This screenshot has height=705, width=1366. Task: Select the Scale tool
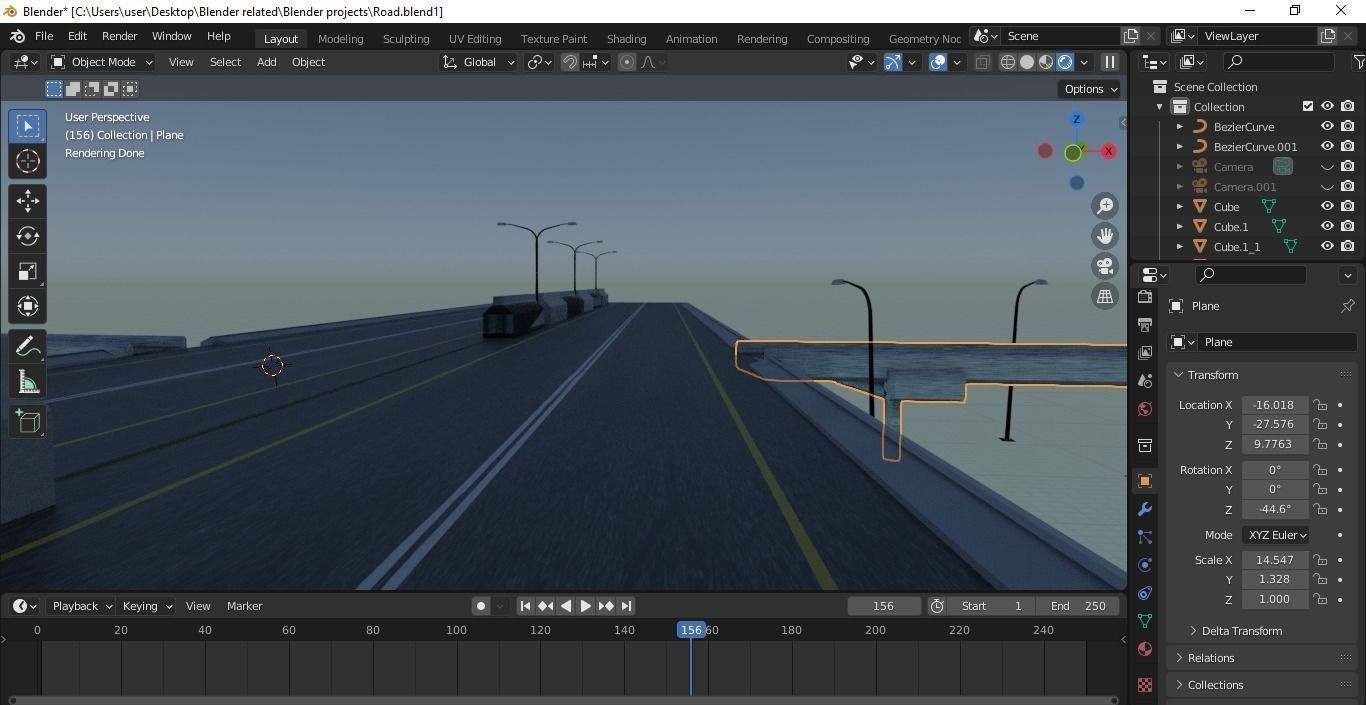(x=28, y=271)
